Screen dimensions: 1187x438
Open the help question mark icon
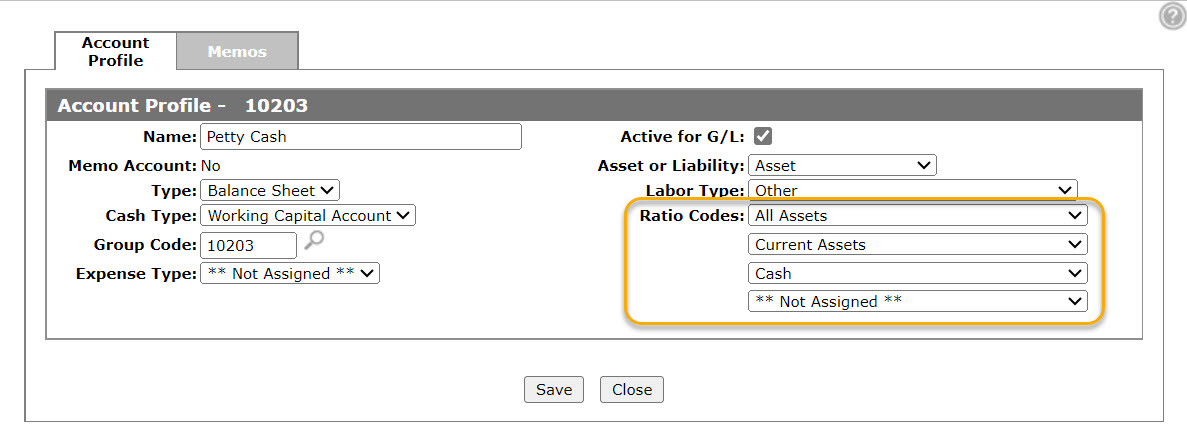click(1173, 17)
